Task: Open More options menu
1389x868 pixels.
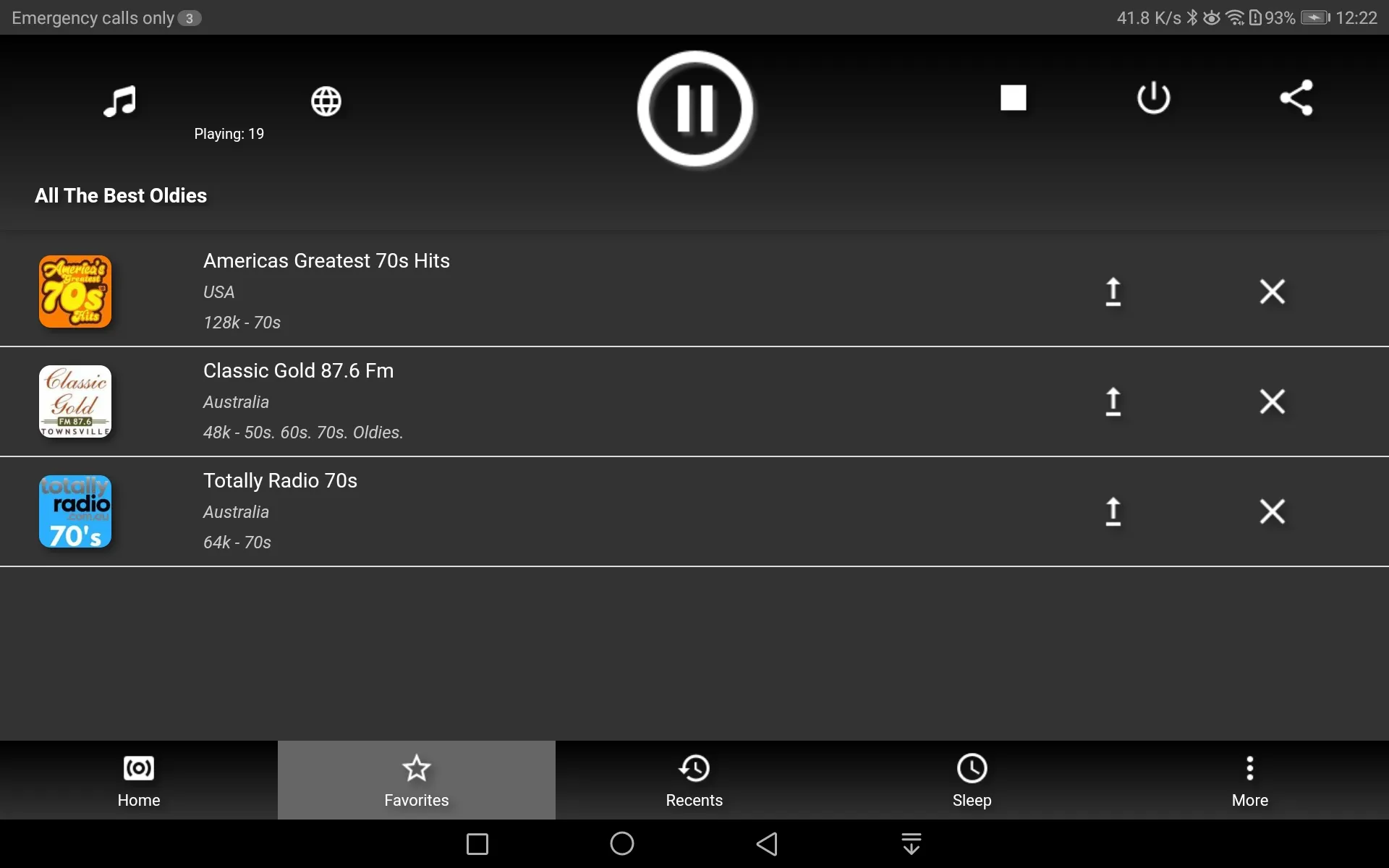Action: pos(1250,779)
